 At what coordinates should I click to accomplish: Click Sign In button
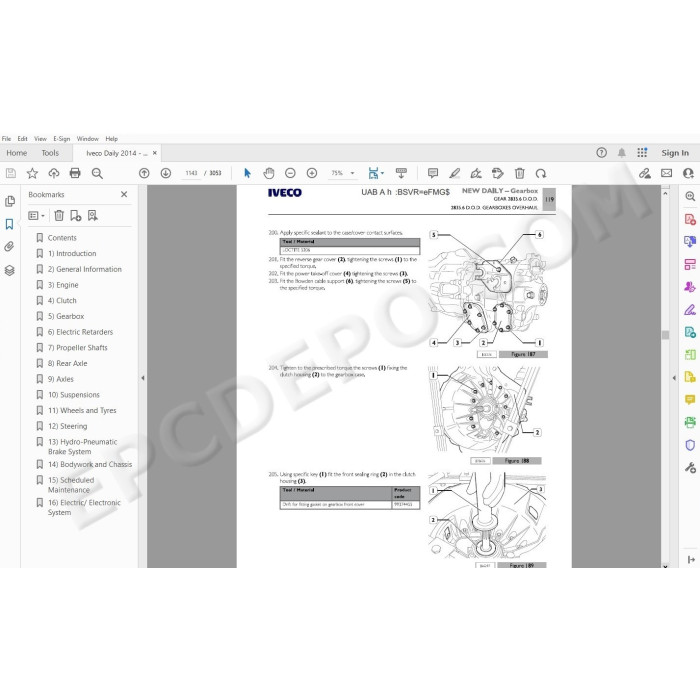(675, 153)
